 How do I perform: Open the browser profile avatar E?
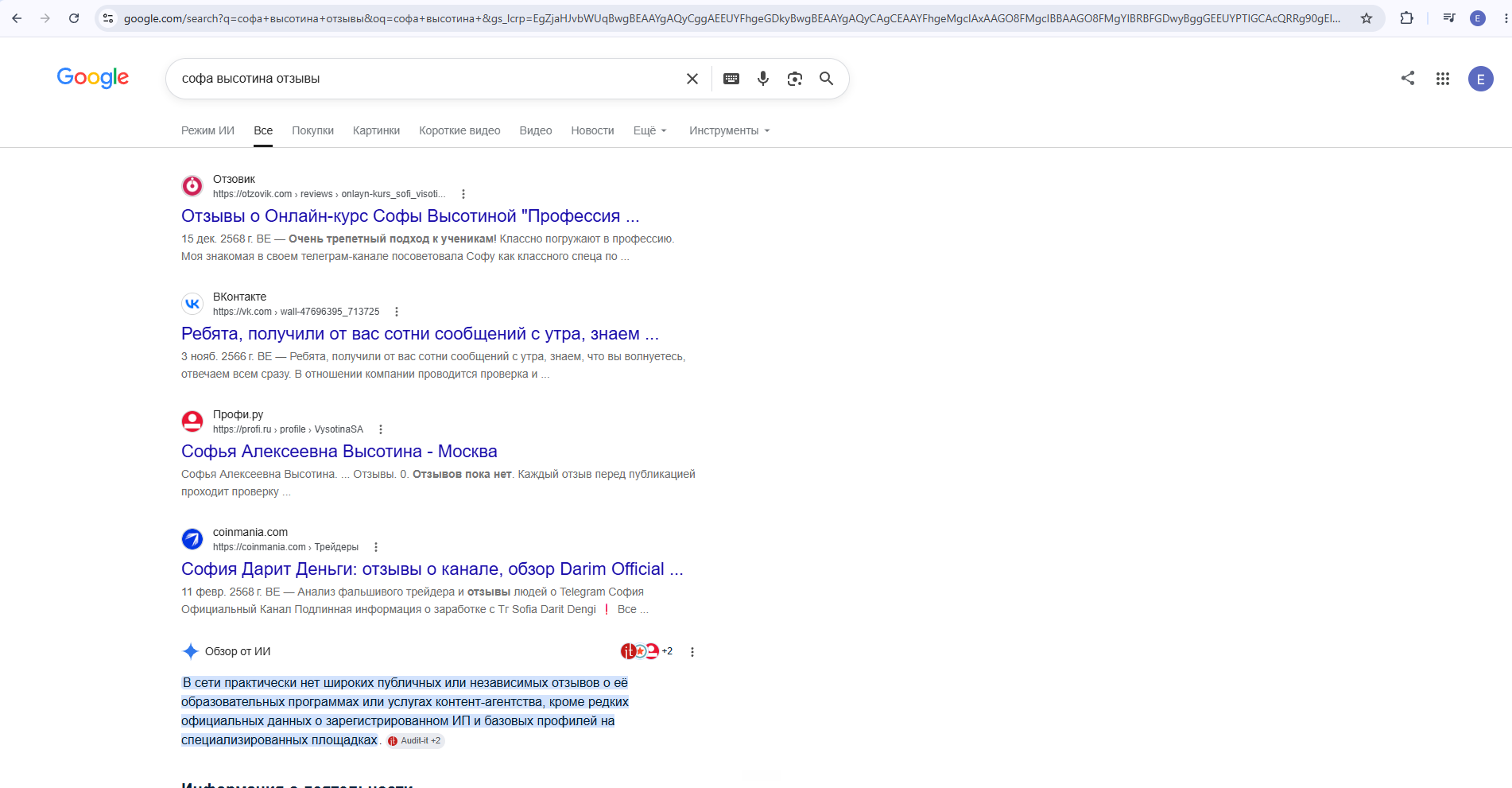click(x=1478, y=18)
